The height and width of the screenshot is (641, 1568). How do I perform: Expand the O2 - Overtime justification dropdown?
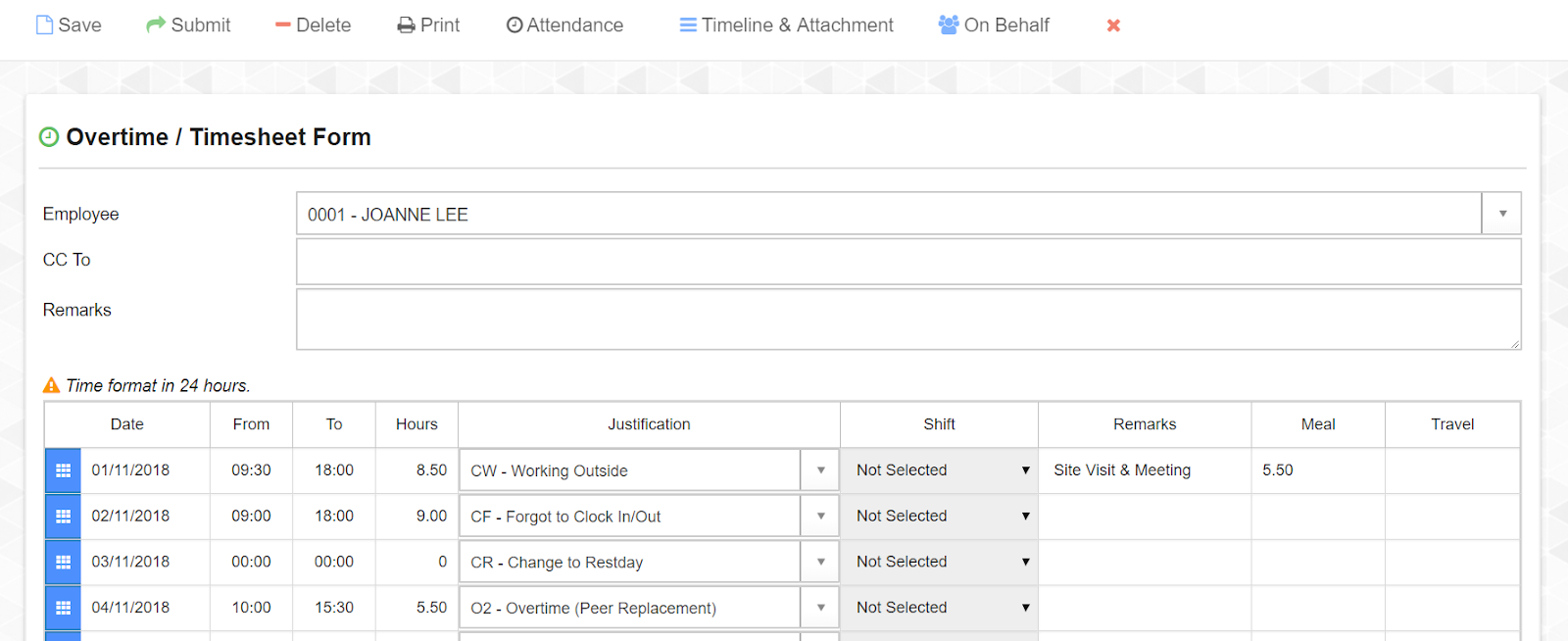820,608
